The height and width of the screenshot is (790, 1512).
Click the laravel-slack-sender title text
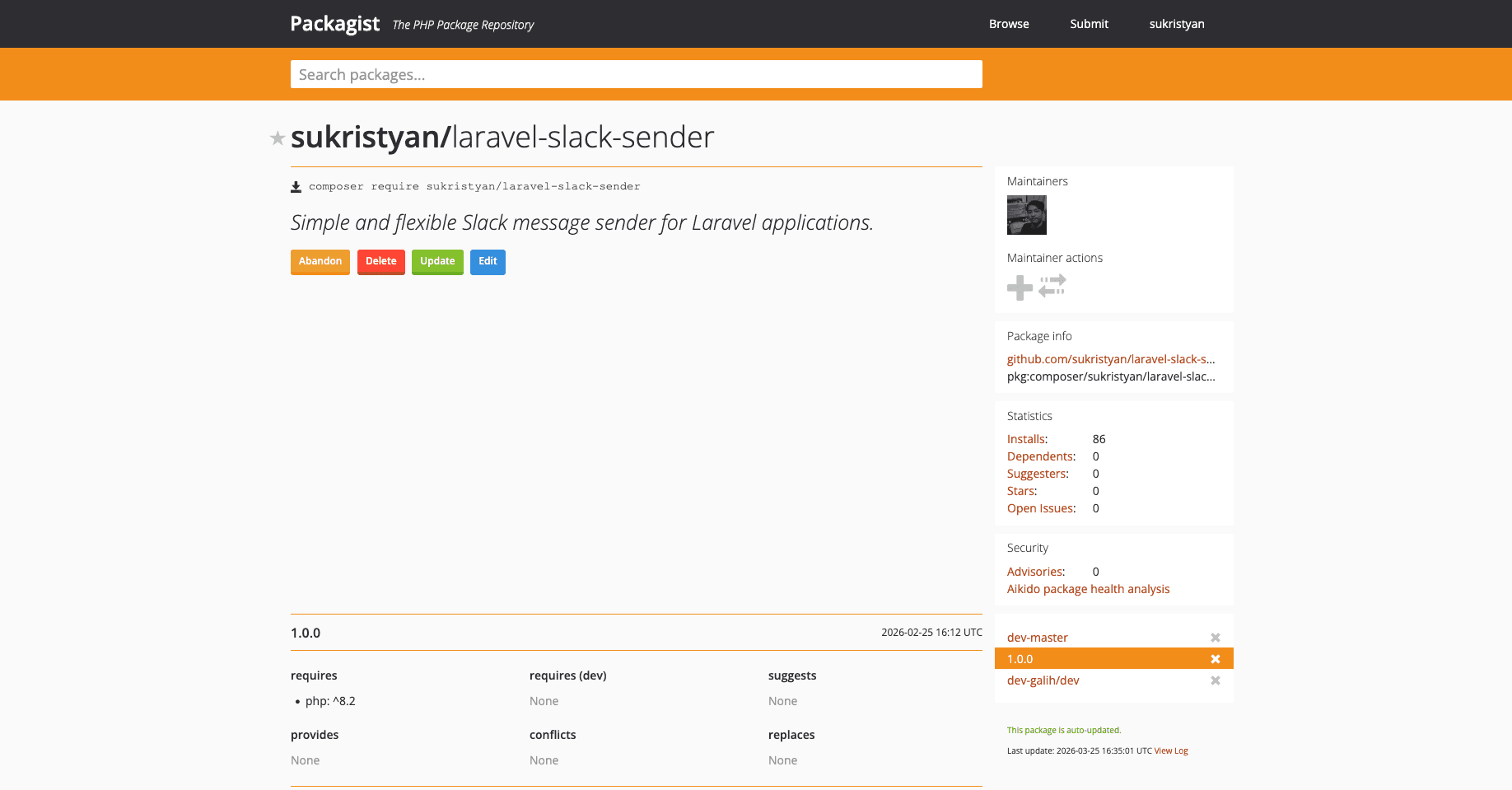click(583, 138)
